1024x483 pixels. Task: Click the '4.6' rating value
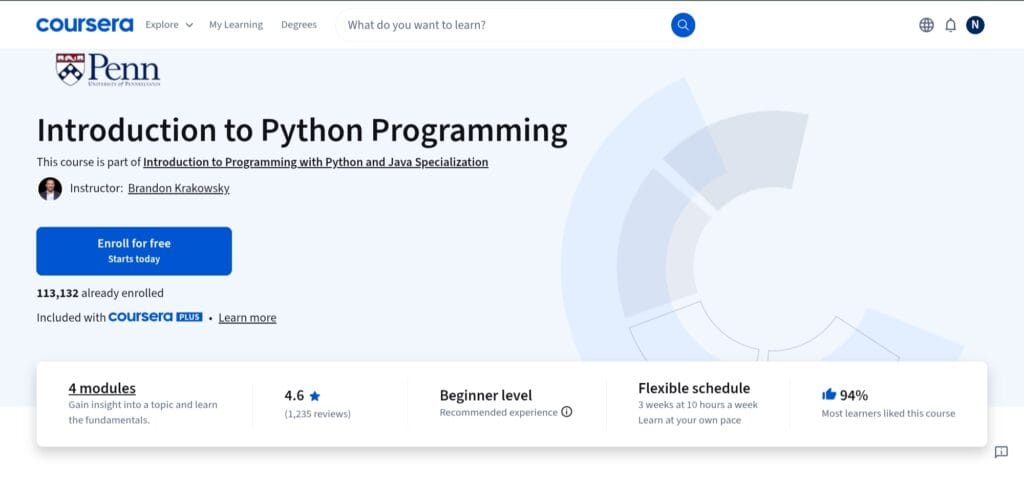coord(294,396)
